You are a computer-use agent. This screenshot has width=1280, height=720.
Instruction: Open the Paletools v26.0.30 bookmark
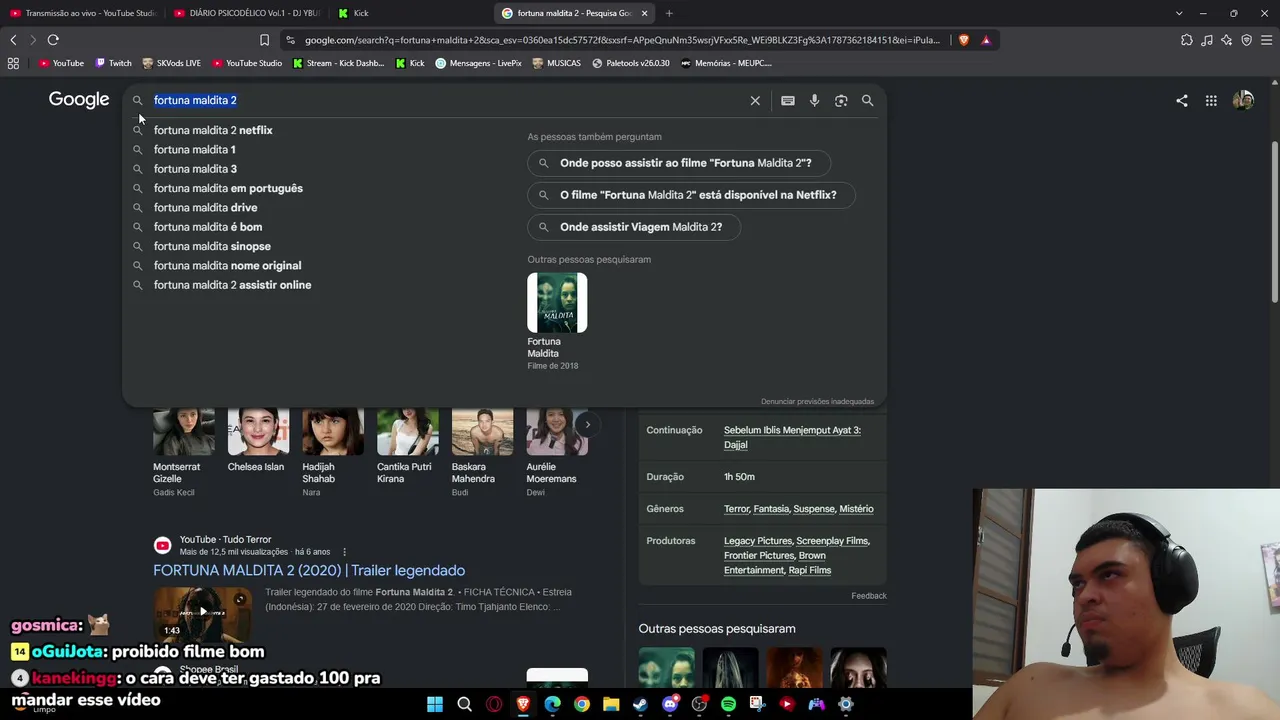(x=631, y=63)
